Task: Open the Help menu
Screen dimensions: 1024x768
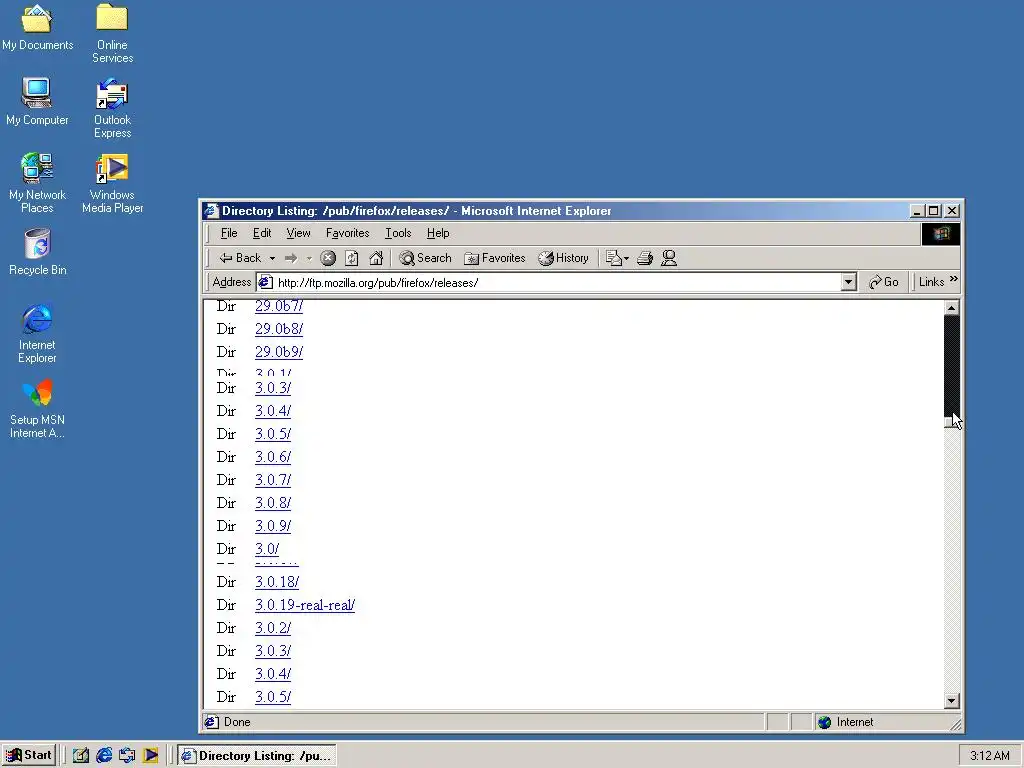Action: 438,233
